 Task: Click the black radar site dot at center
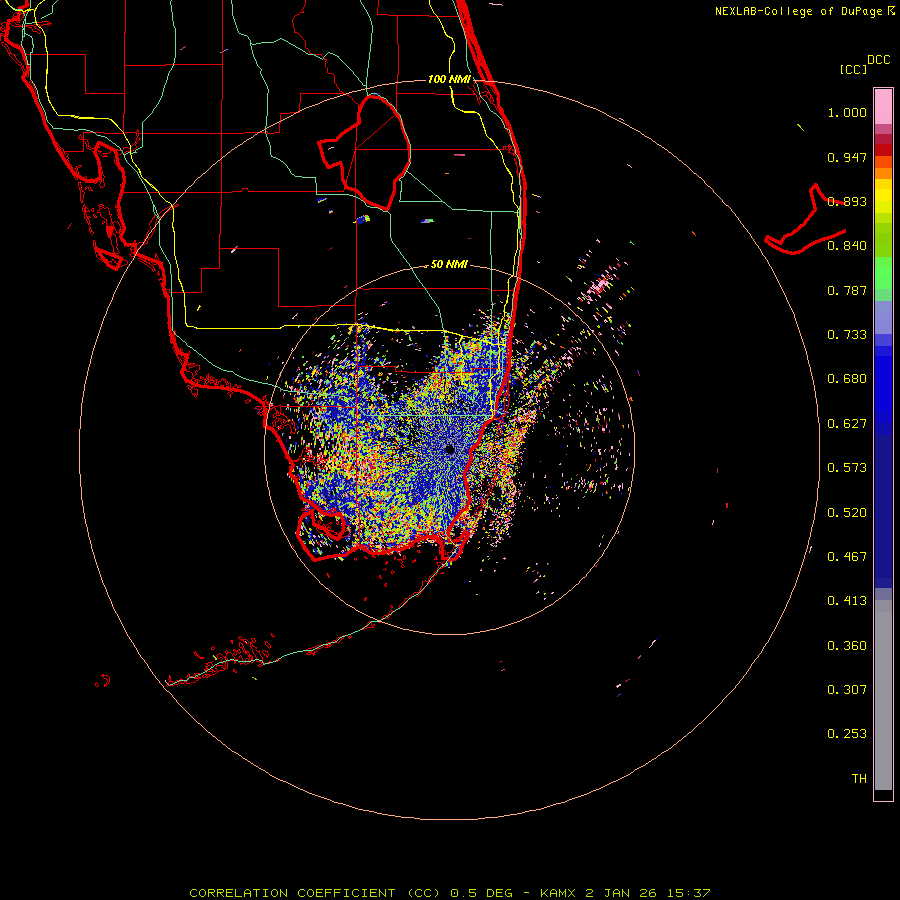[x=450, y=449]
